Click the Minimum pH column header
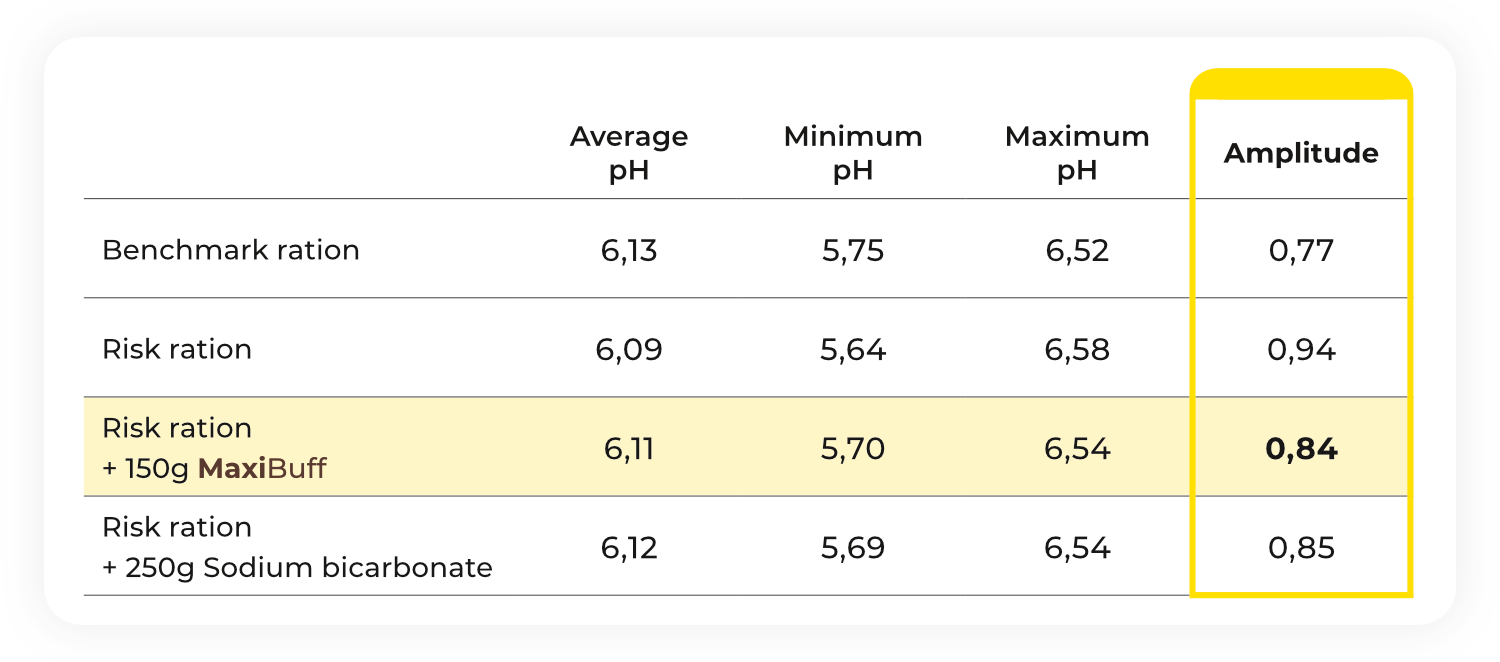Viewport: 1500px width, 662px height. tap(853, 153)
